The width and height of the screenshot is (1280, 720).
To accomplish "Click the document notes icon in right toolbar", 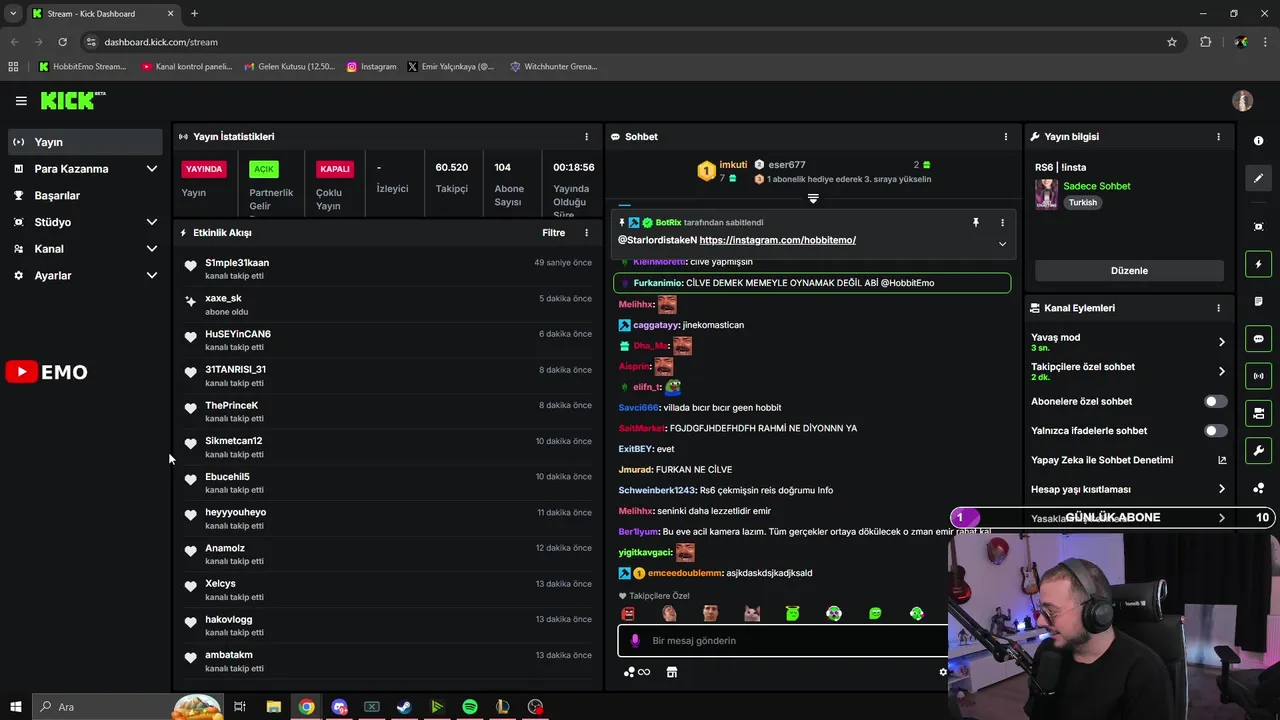I will click(1258, 301).
